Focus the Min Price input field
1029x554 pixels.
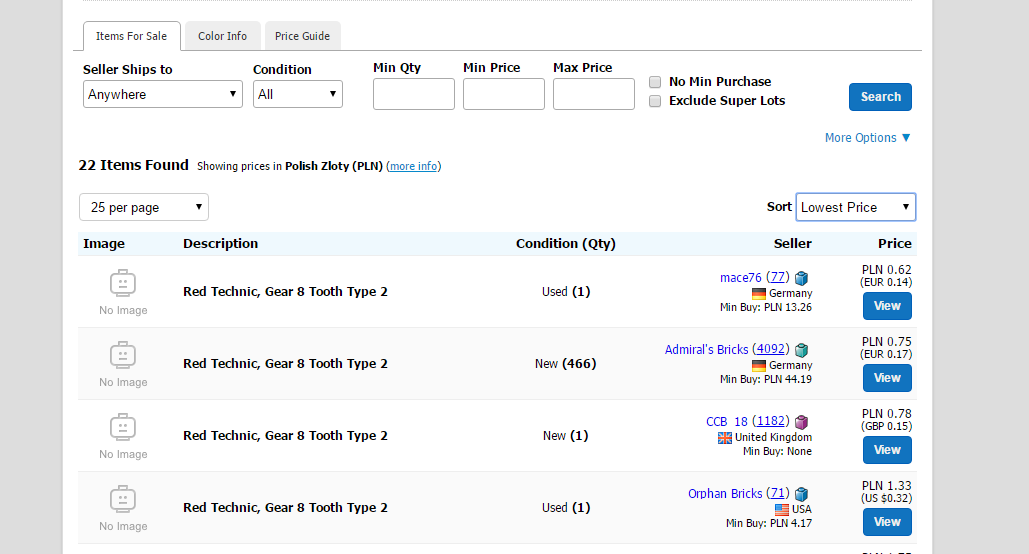[503, 94]
